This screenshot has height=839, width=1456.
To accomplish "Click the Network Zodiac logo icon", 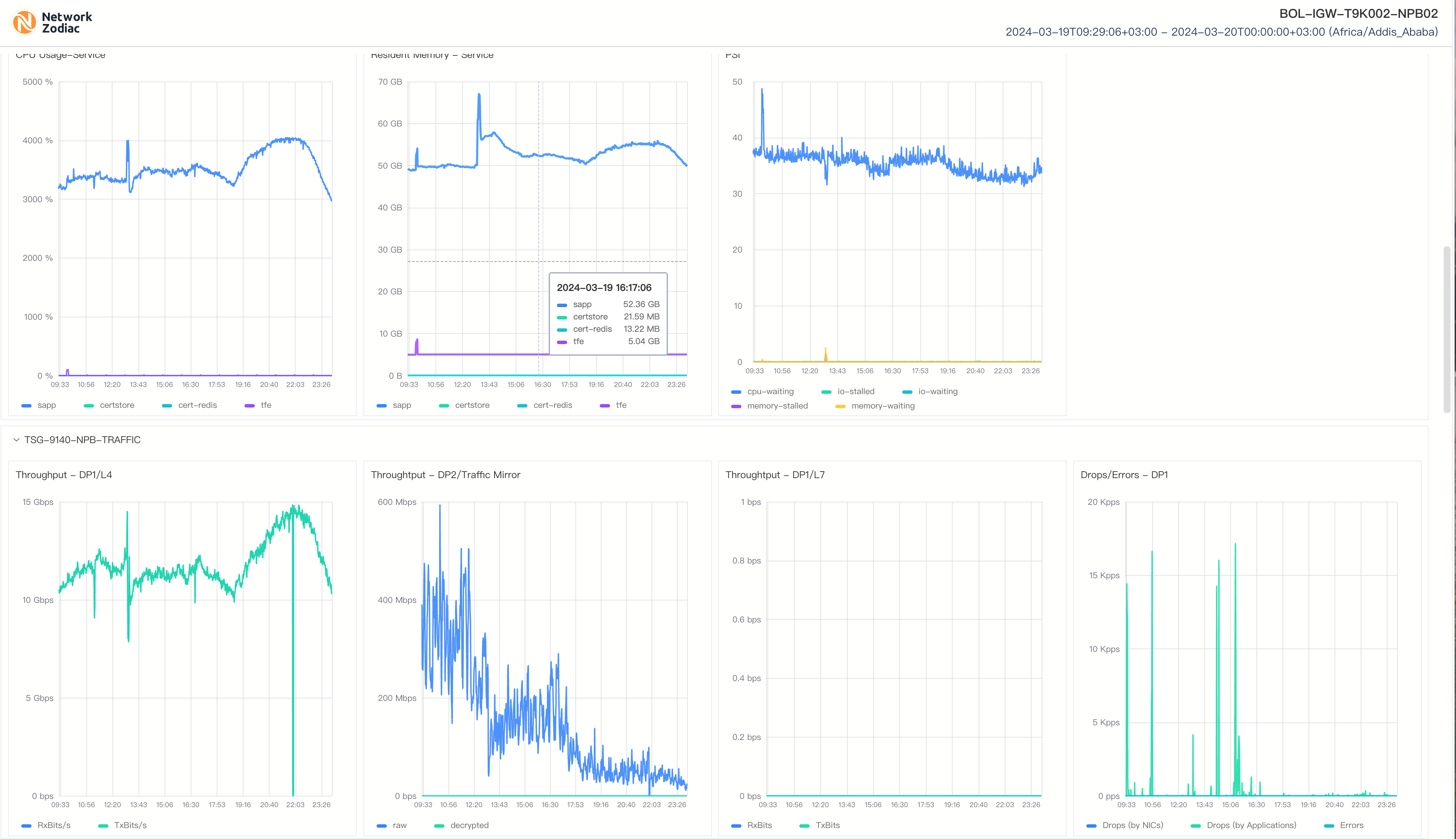I will pyautogui.click(x=24, y=23).
